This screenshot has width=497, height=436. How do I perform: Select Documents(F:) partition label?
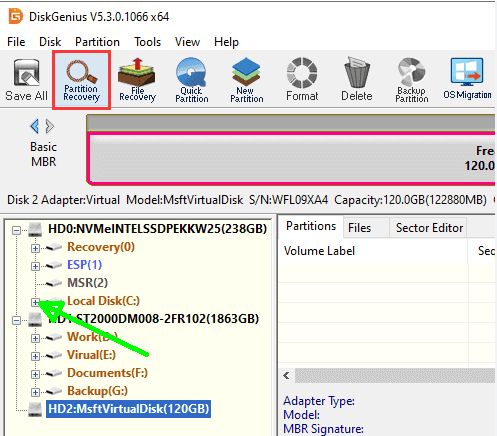(x=107, y=373)
